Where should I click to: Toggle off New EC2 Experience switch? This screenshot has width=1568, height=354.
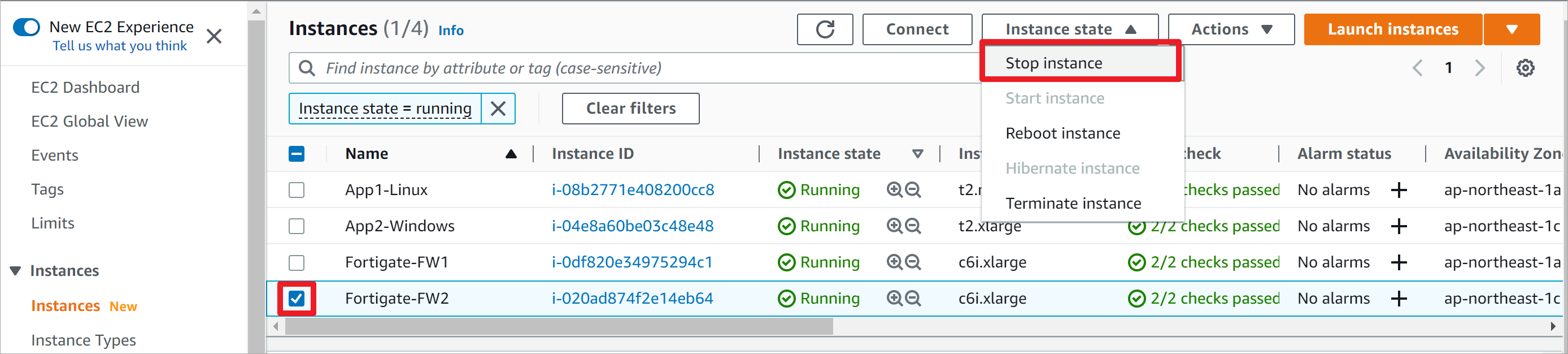click(26, 27)
